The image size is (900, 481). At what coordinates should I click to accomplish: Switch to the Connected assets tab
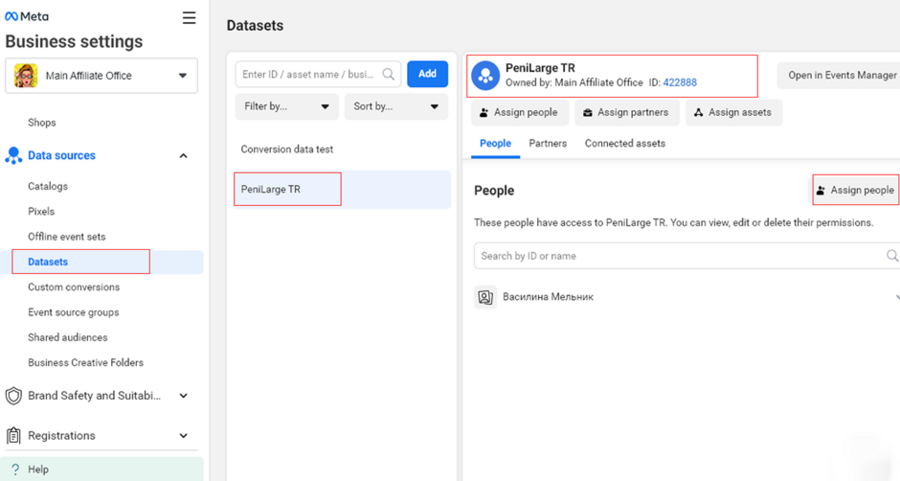[x=625, y=143]
